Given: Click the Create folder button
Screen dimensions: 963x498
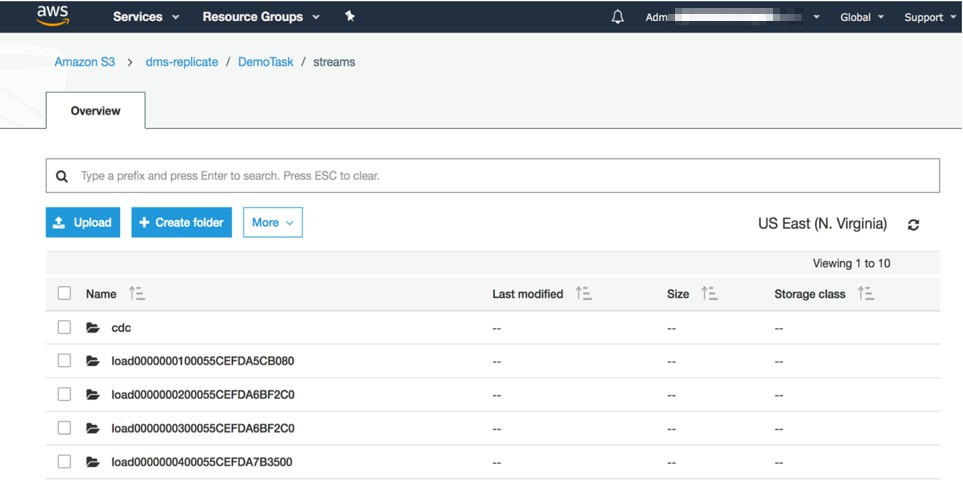Looking at the screenshot, I should click(x=182, y=222).
